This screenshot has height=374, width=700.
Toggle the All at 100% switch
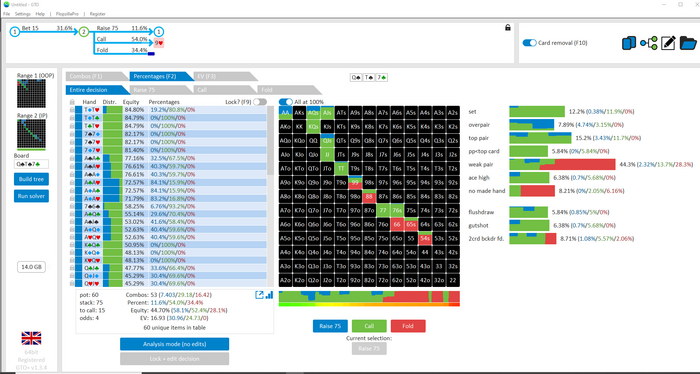click(286, 102)
